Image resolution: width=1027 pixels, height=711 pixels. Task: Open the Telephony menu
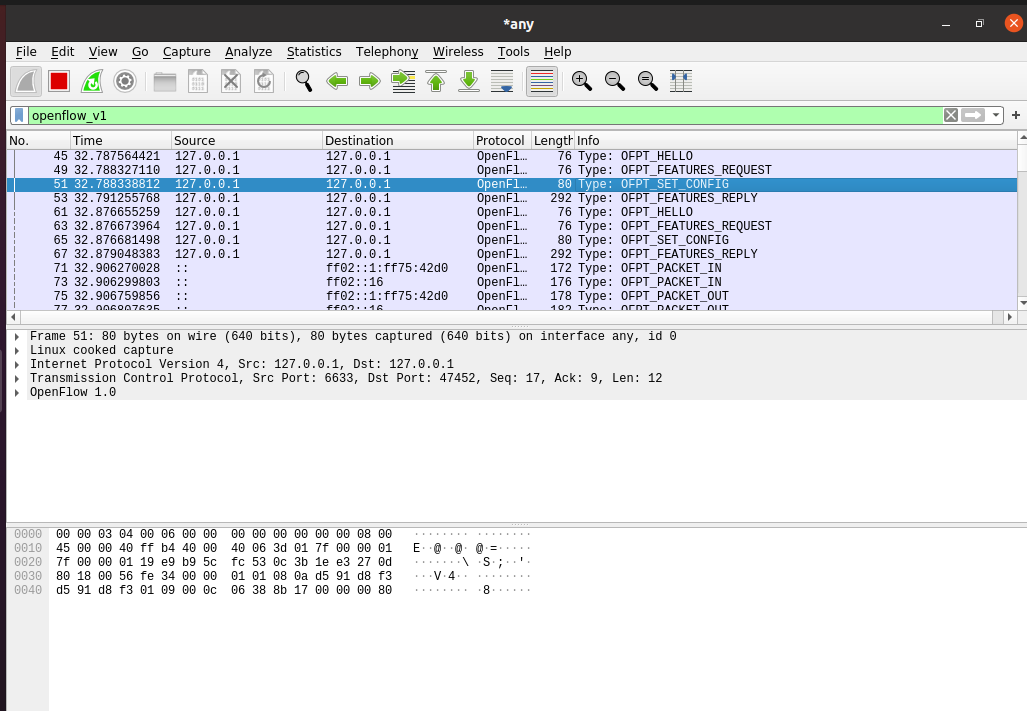(386, 52)
